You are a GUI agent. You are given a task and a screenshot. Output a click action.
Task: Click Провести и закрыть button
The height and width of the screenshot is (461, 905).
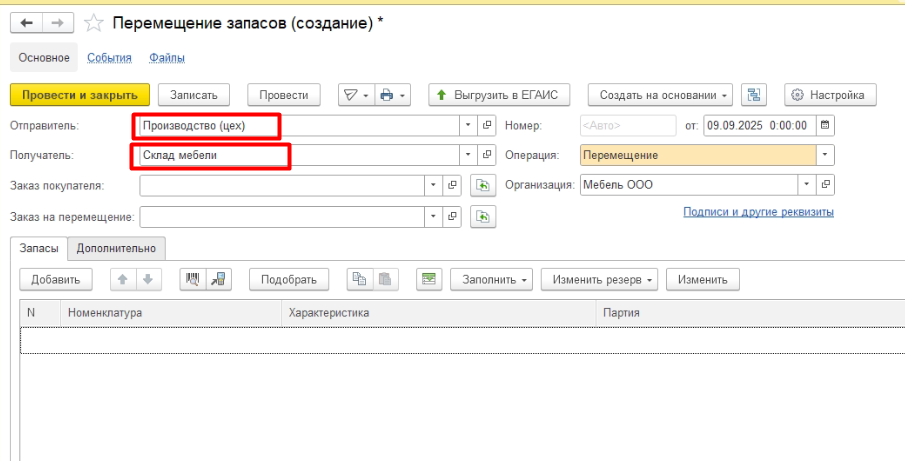pos(80,95)
